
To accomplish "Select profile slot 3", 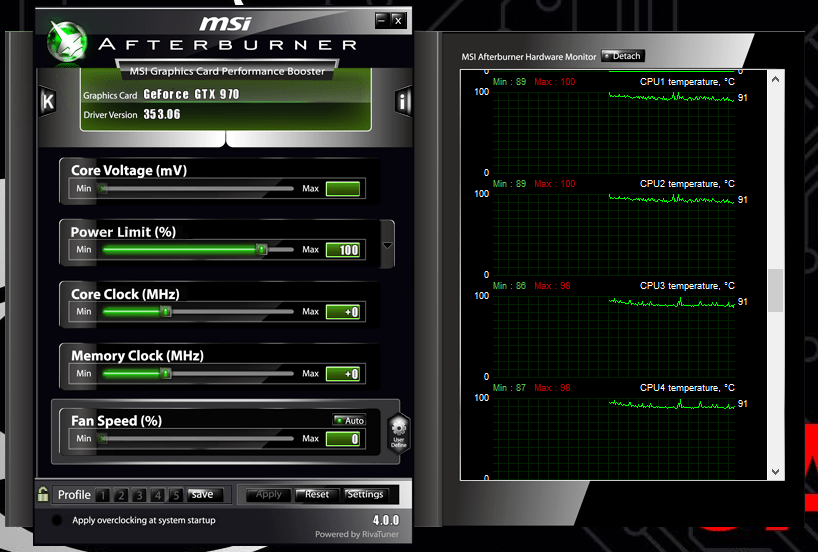I will tap(139, 495).
